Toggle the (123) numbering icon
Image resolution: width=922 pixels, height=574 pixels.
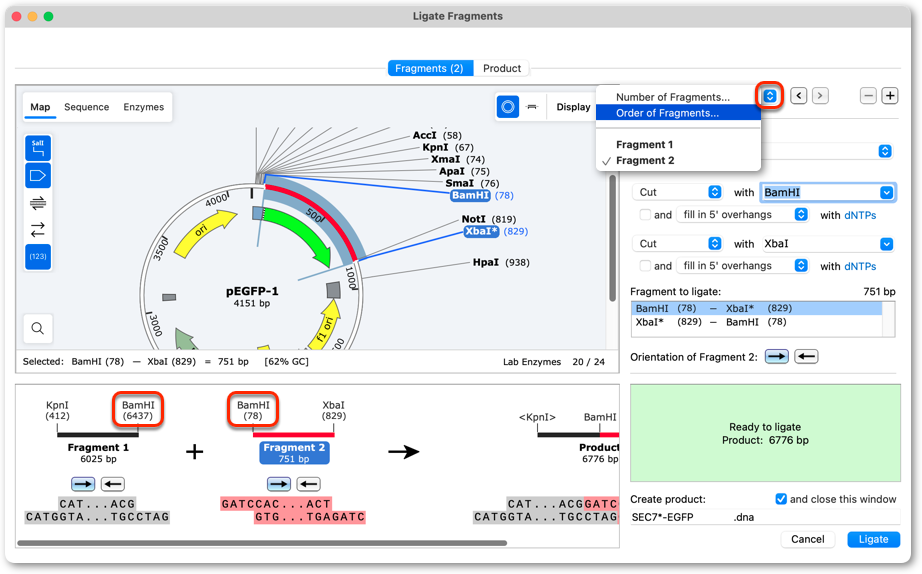click(38, 256)
